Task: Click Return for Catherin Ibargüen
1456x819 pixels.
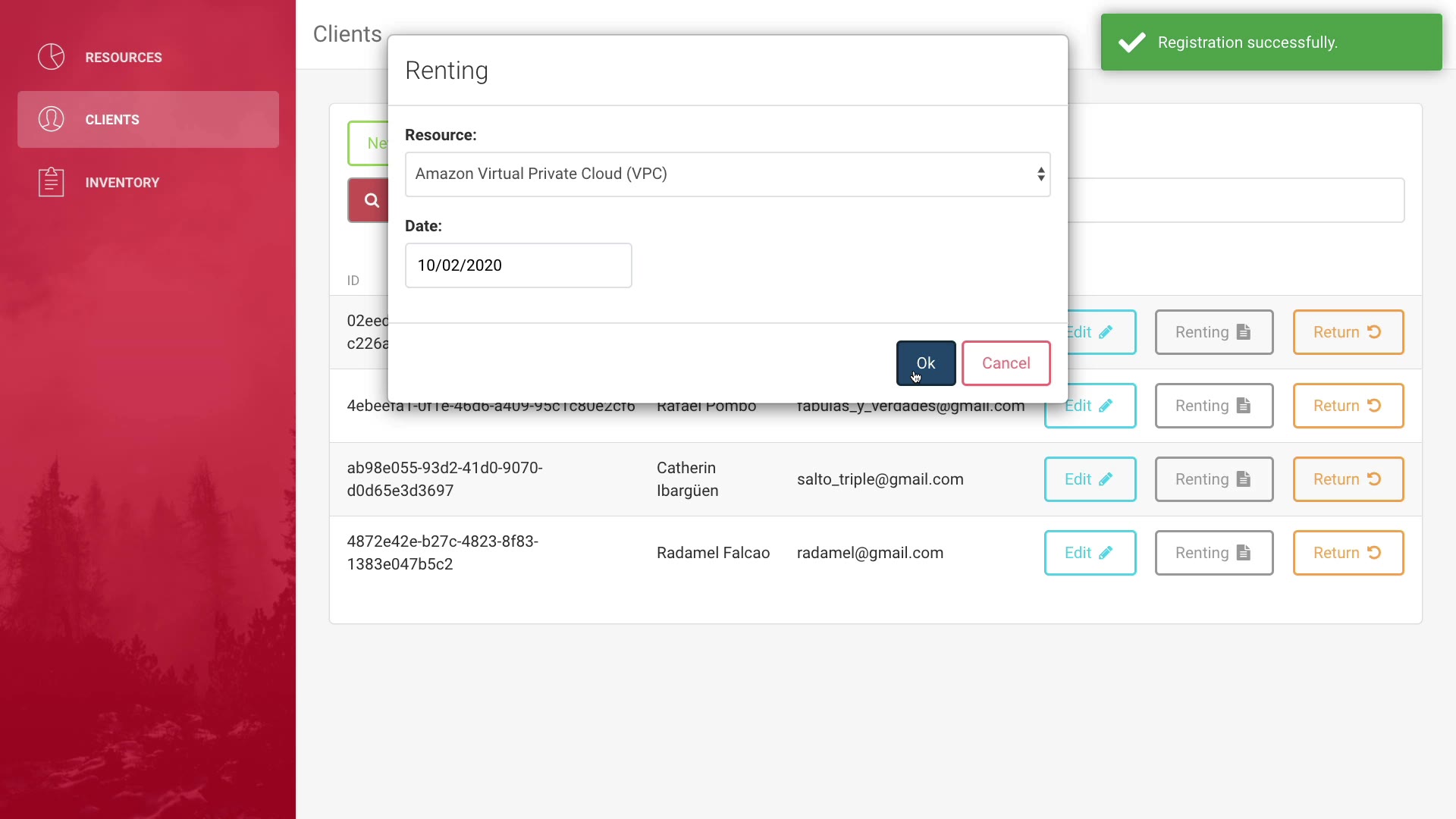Action: point(1348,479)
